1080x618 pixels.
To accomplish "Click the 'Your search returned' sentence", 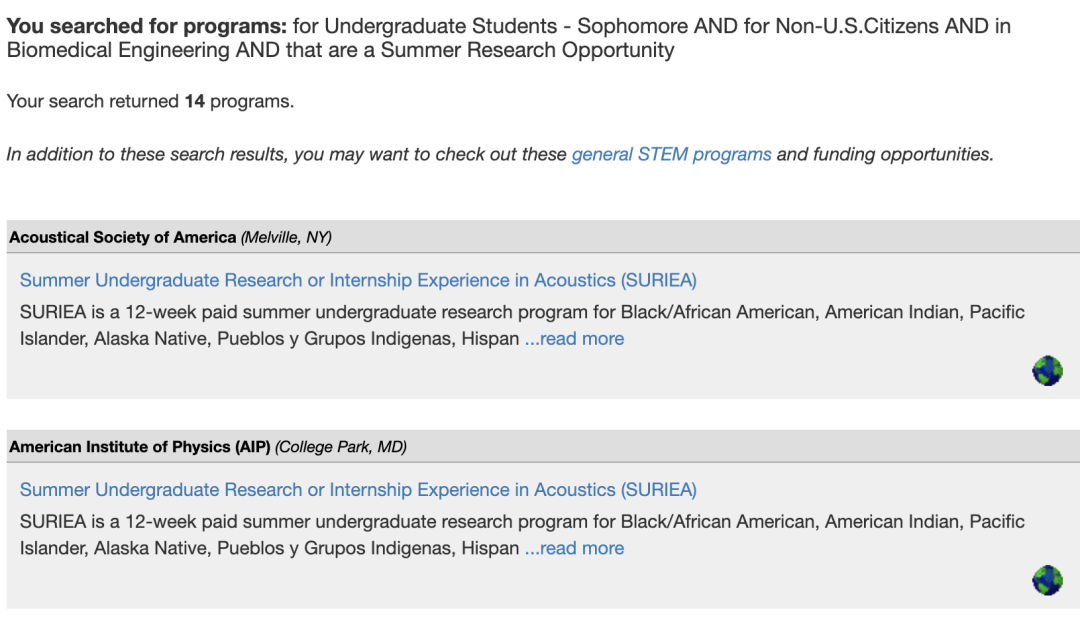I will coord(150,101).
